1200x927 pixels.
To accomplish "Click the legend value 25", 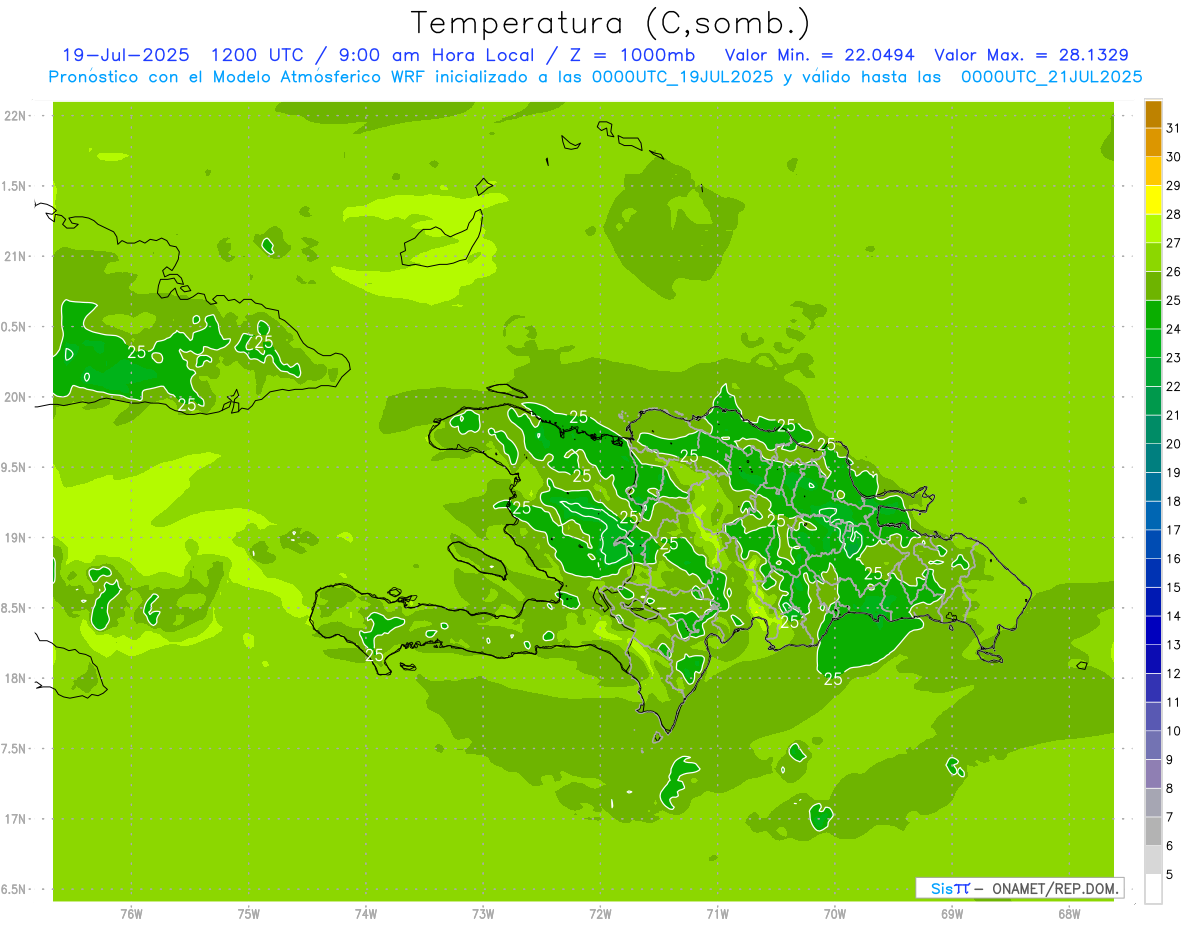I will click(1173, 300).
